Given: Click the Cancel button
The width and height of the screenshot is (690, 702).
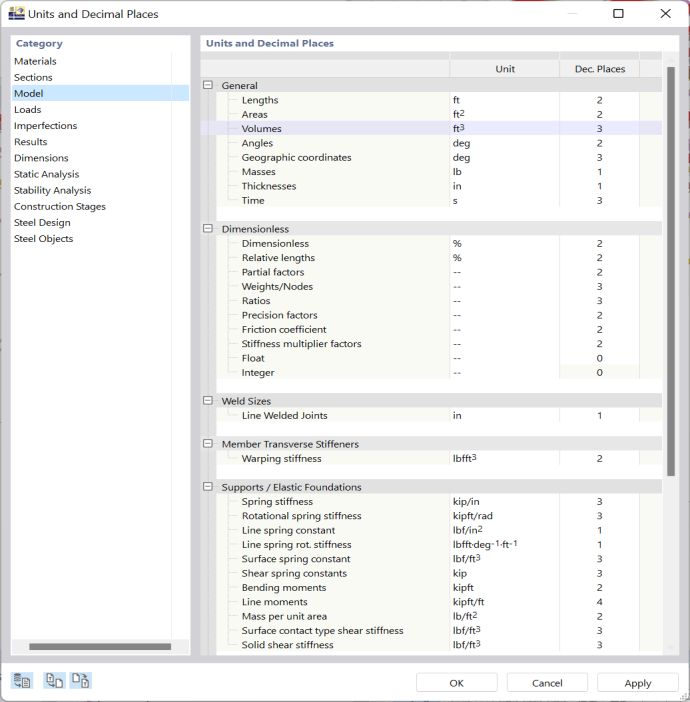Looking at the screenshot, I should 547,683.
